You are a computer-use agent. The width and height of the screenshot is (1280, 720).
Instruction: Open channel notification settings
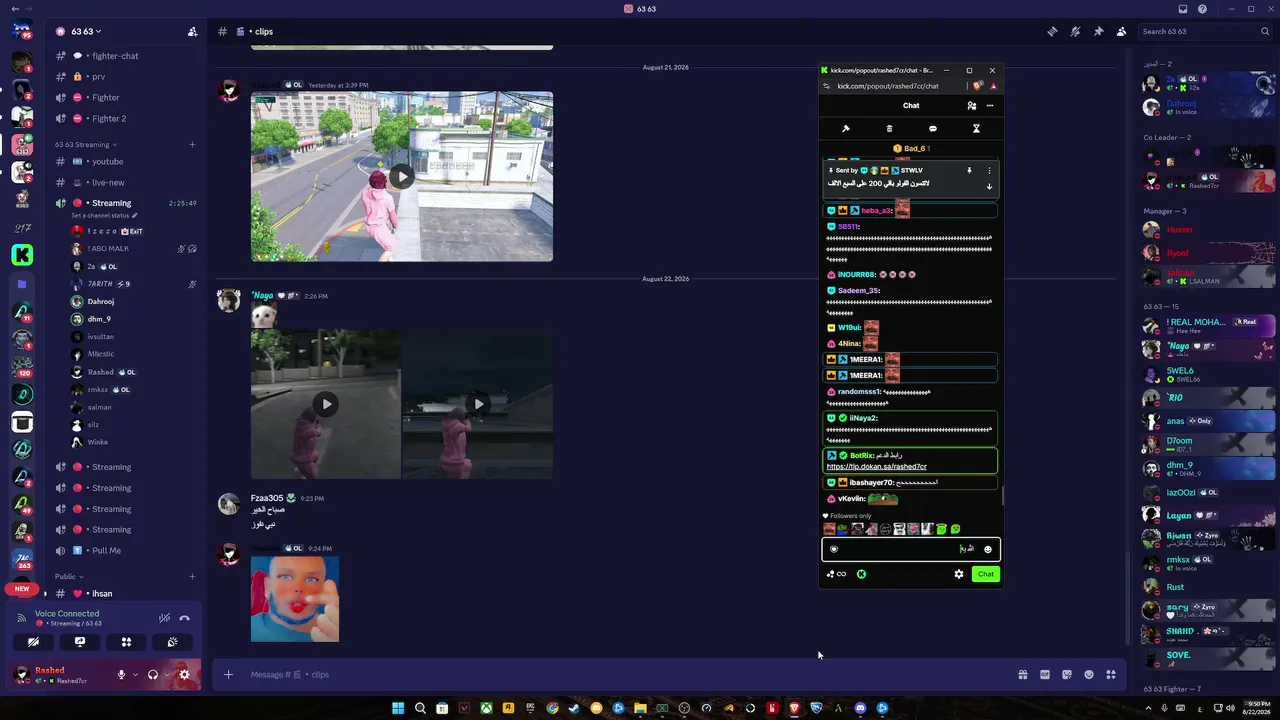[1075, 32]
